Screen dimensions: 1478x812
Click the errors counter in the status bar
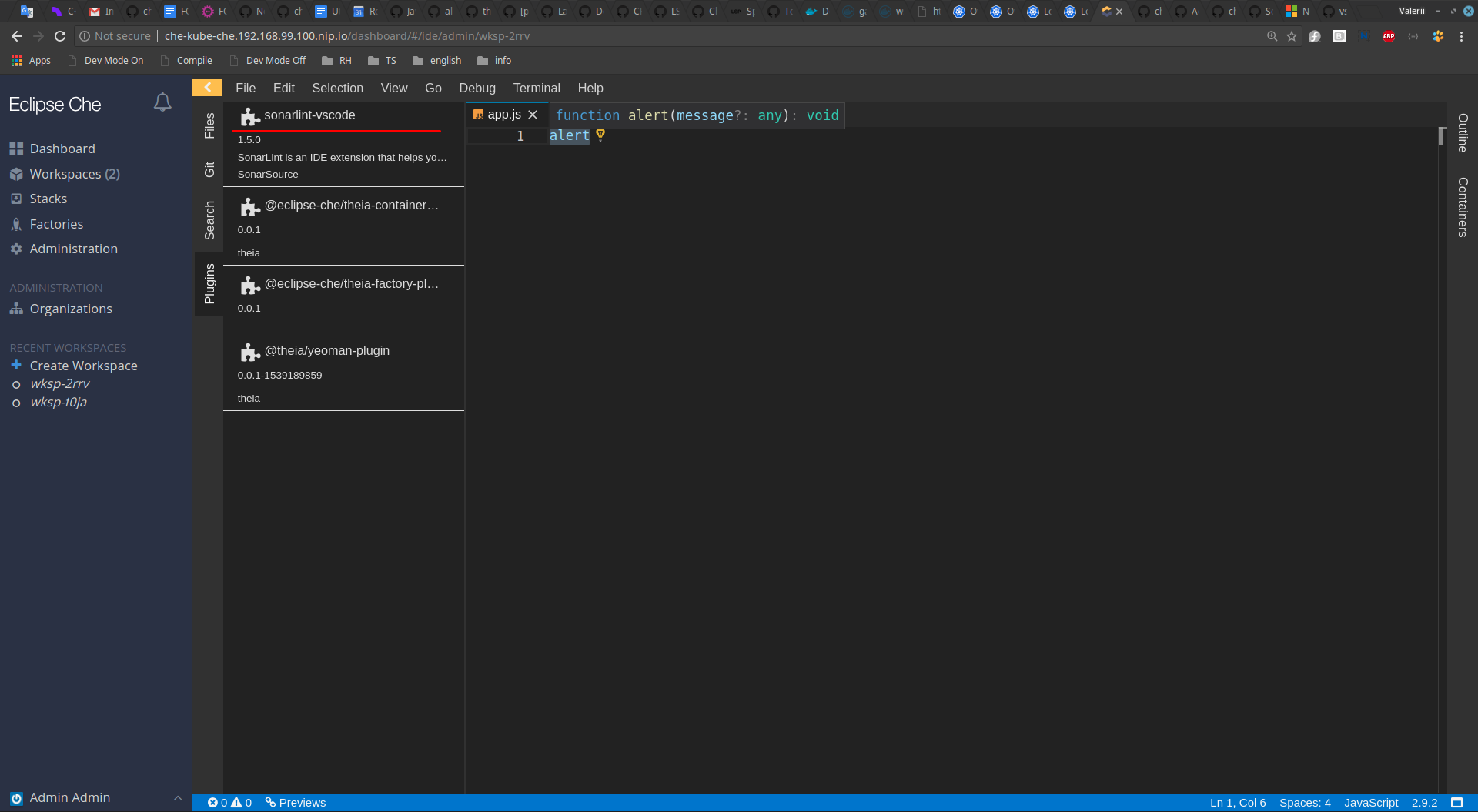(218, 802)
